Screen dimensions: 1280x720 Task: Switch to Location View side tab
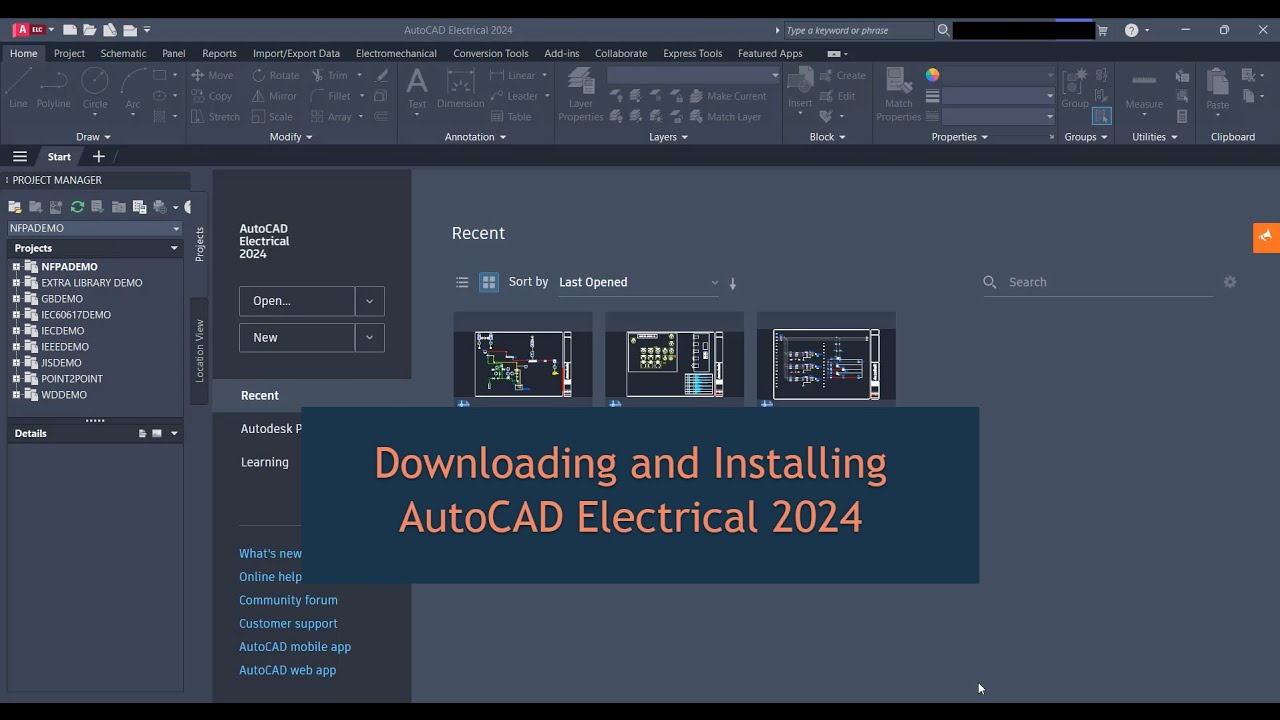point(199,351)
